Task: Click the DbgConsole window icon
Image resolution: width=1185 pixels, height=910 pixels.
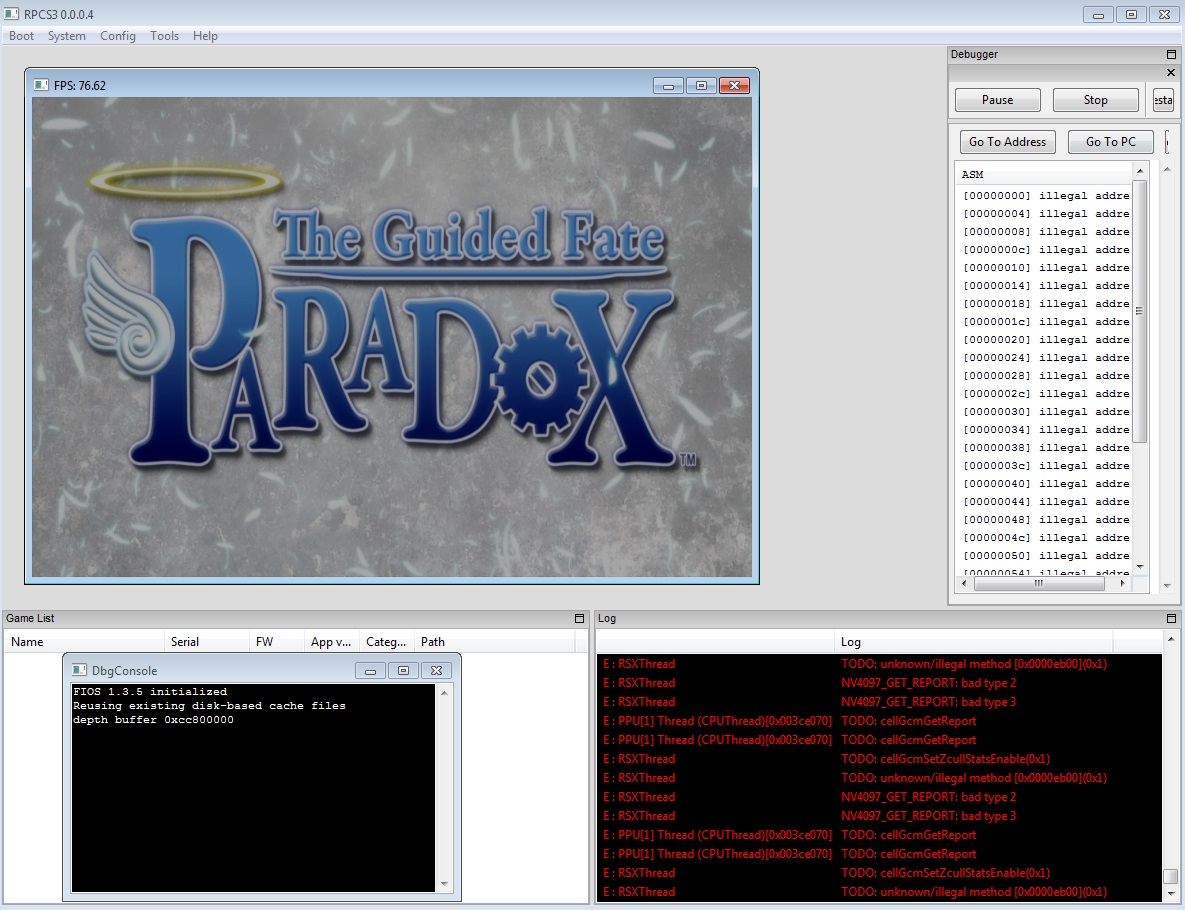Action: tap(79, 670)
